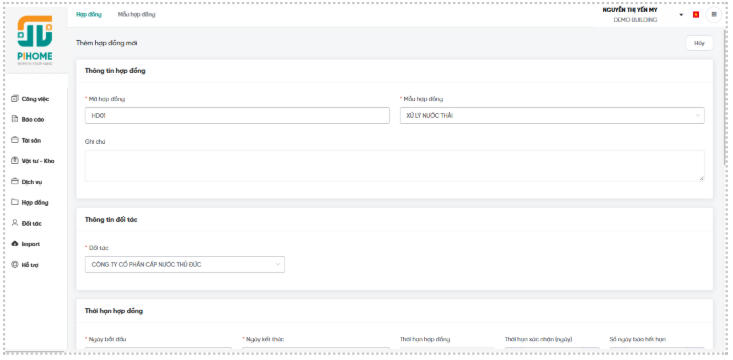Click the Import cloud icon
733x360 pixels.
[14, 244]
